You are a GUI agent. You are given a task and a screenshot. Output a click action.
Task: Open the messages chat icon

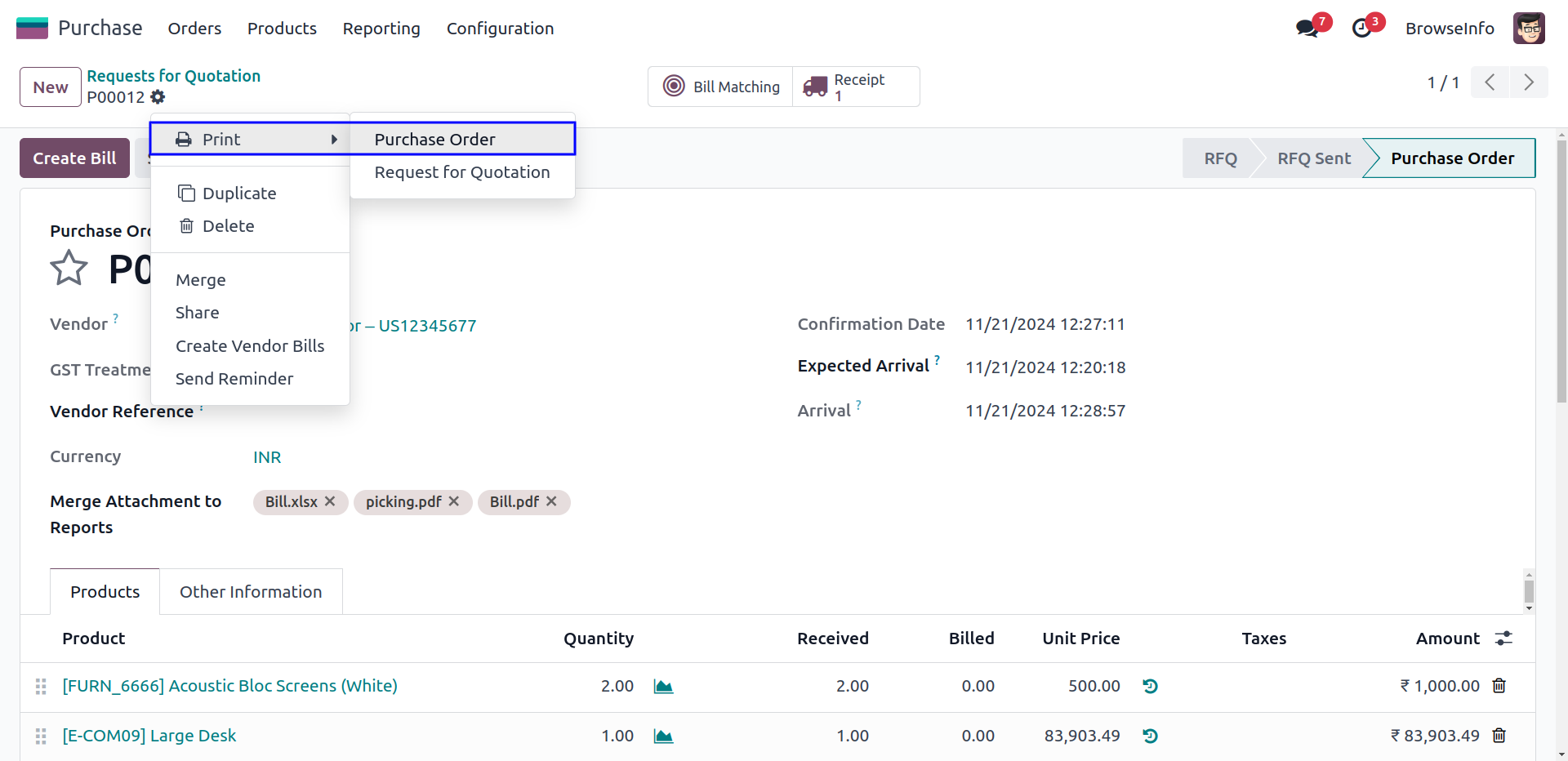pos(1307,29)
